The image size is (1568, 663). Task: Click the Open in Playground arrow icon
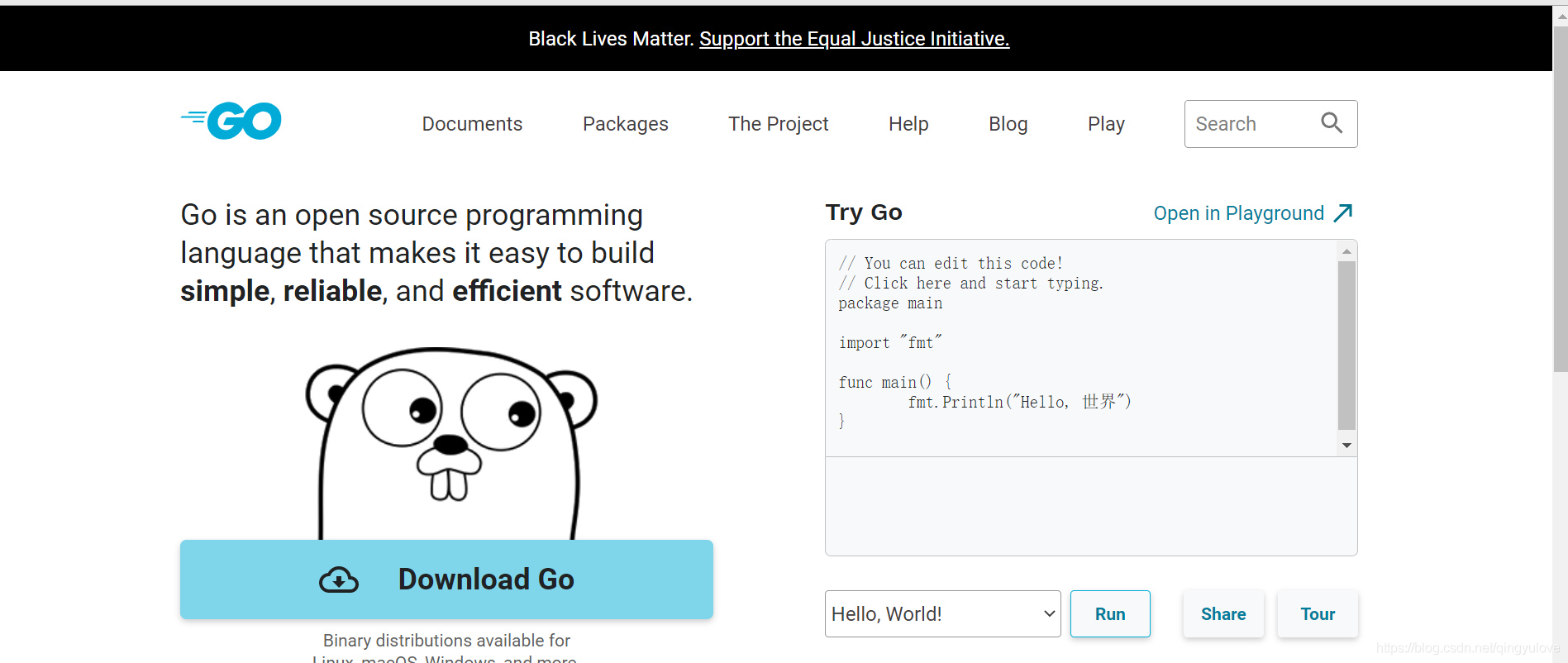[1343, 213]
